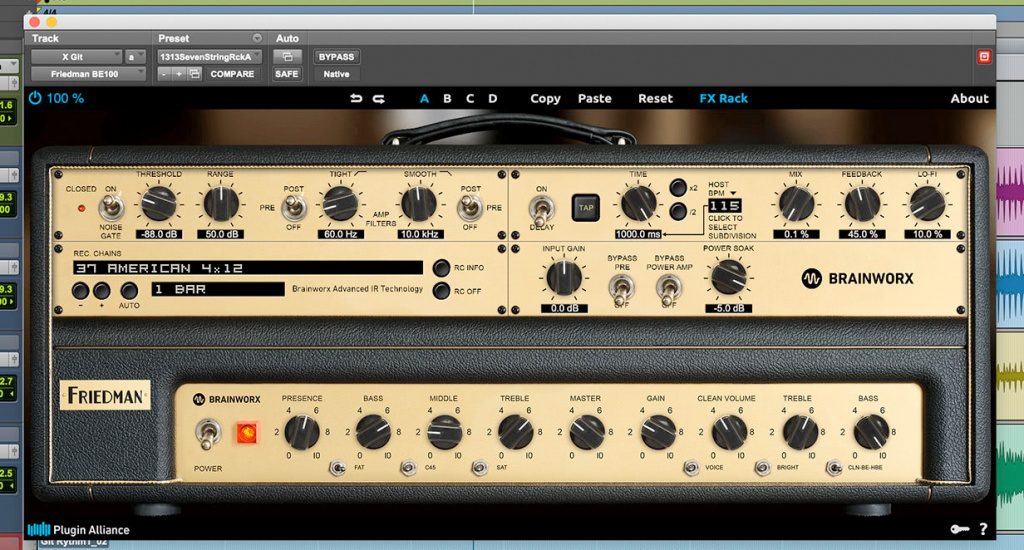Click the Friedman logo badge
1024x550 pixels.
tap(105, 396)
